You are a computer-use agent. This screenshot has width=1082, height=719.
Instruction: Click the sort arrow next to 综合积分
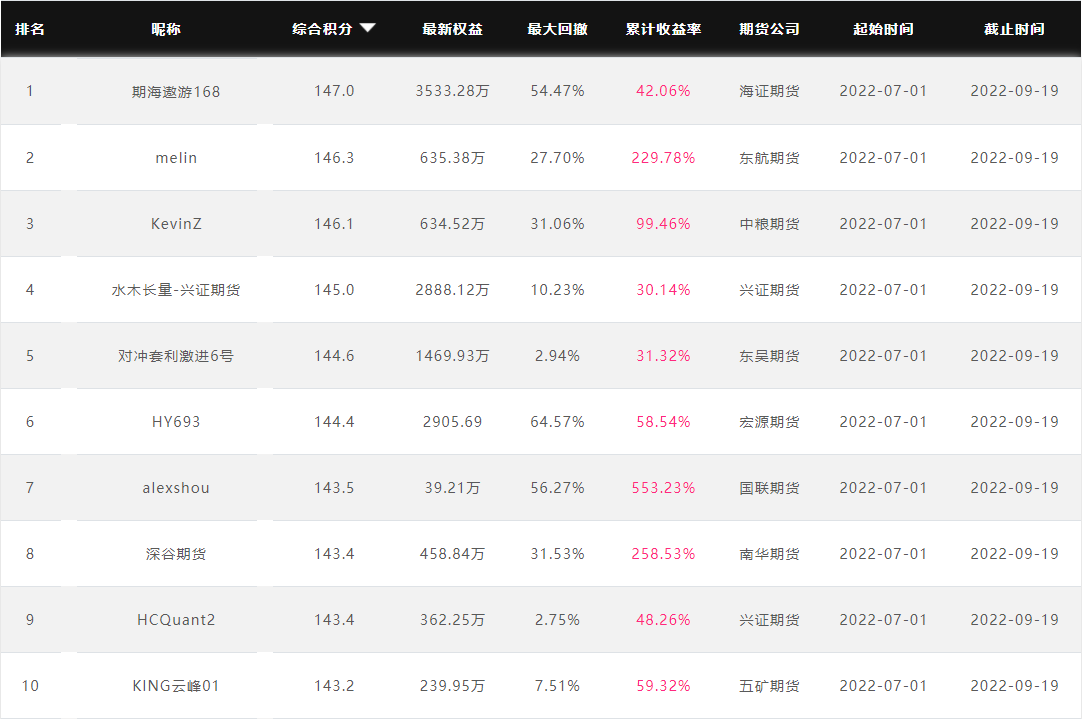pos(368,28)
